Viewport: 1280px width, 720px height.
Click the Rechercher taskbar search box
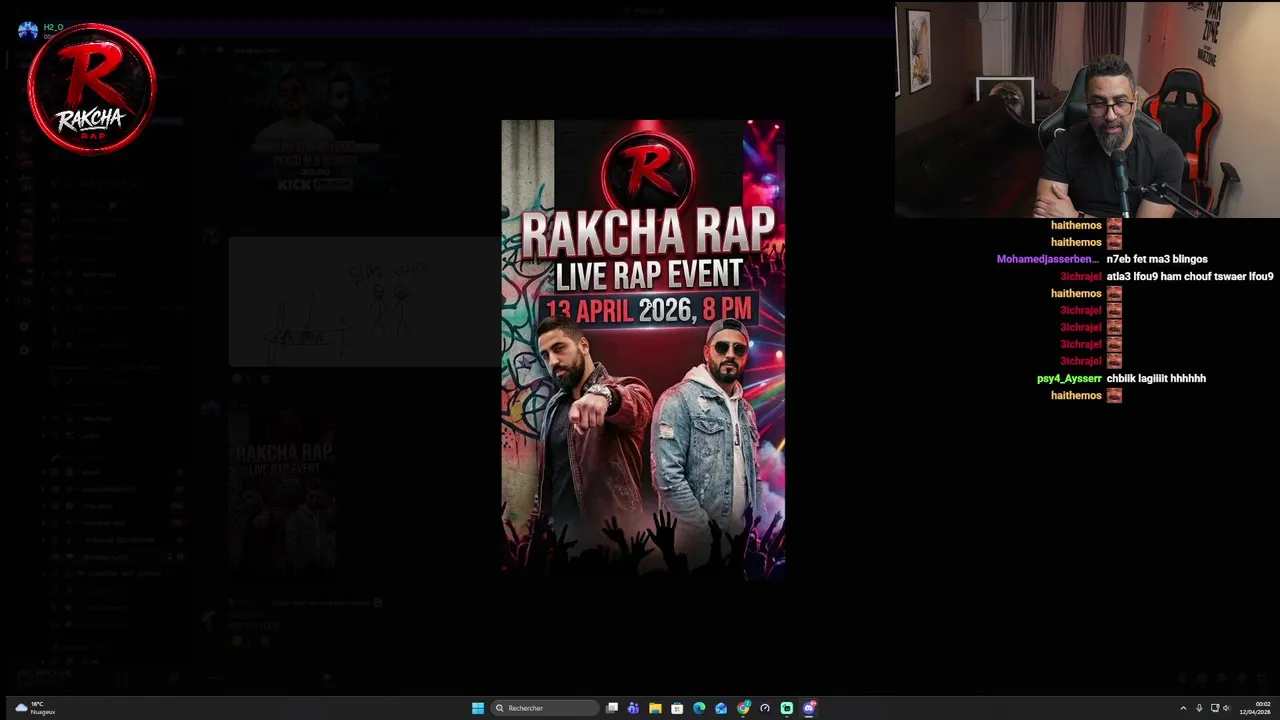(545, 708)
